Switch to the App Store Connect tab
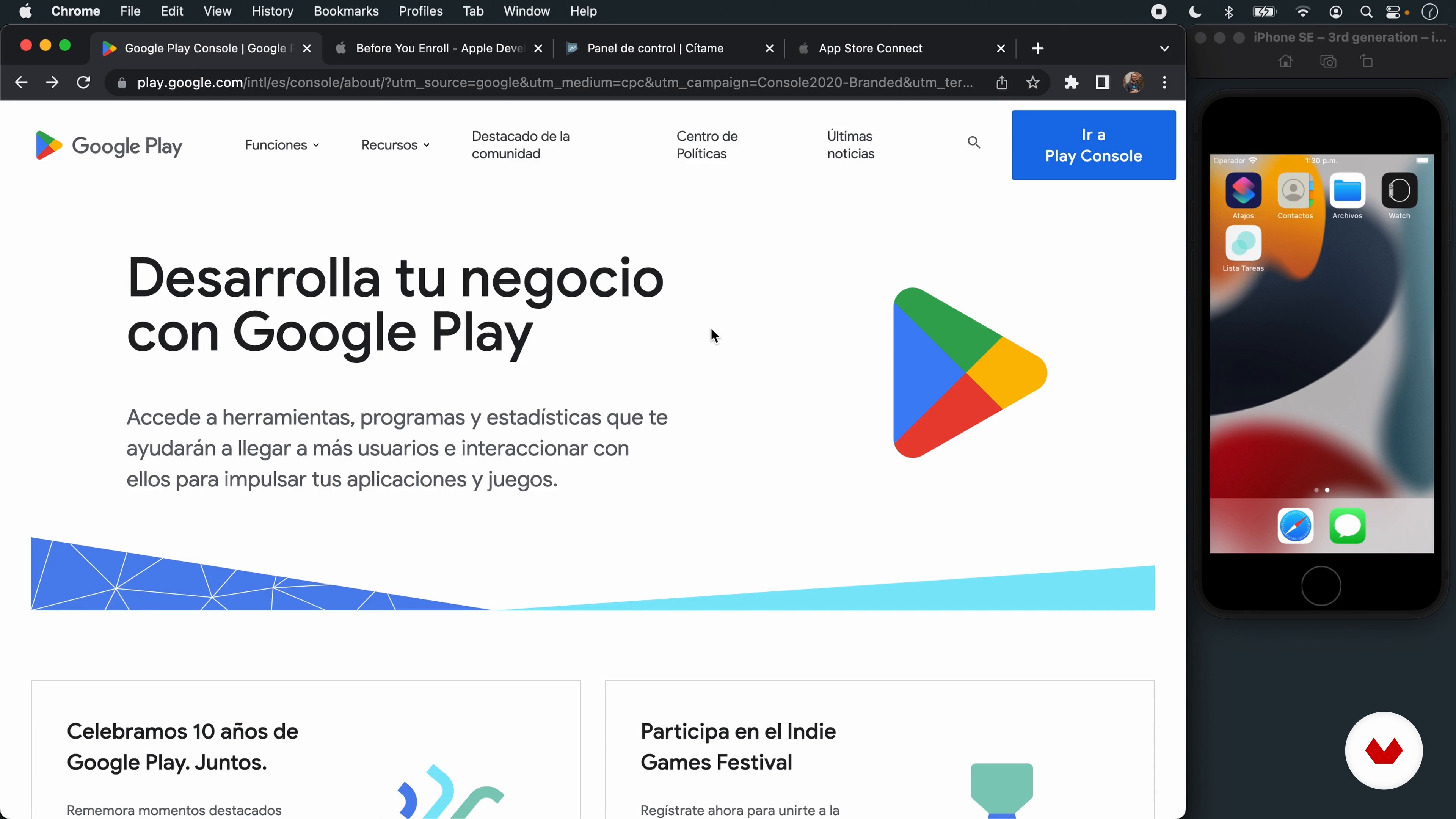The width and height of the screenshot is (1456, 819). [901, 49]
